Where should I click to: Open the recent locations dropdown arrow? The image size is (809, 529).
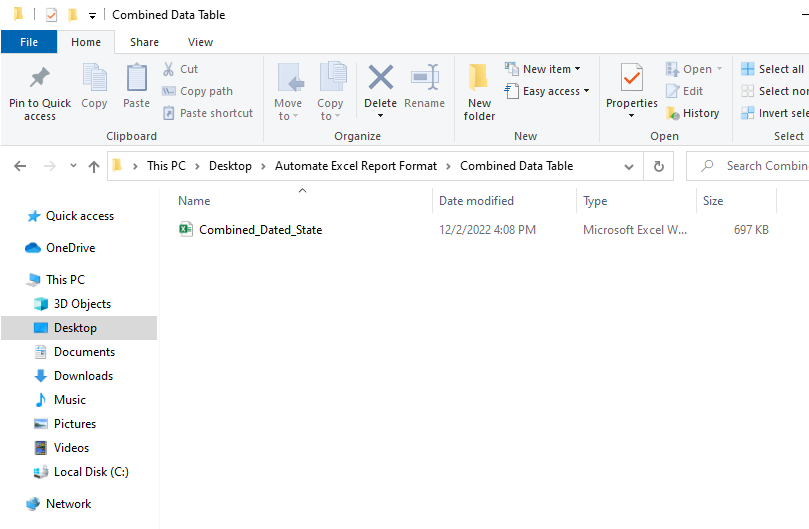[x=73, y=166]
